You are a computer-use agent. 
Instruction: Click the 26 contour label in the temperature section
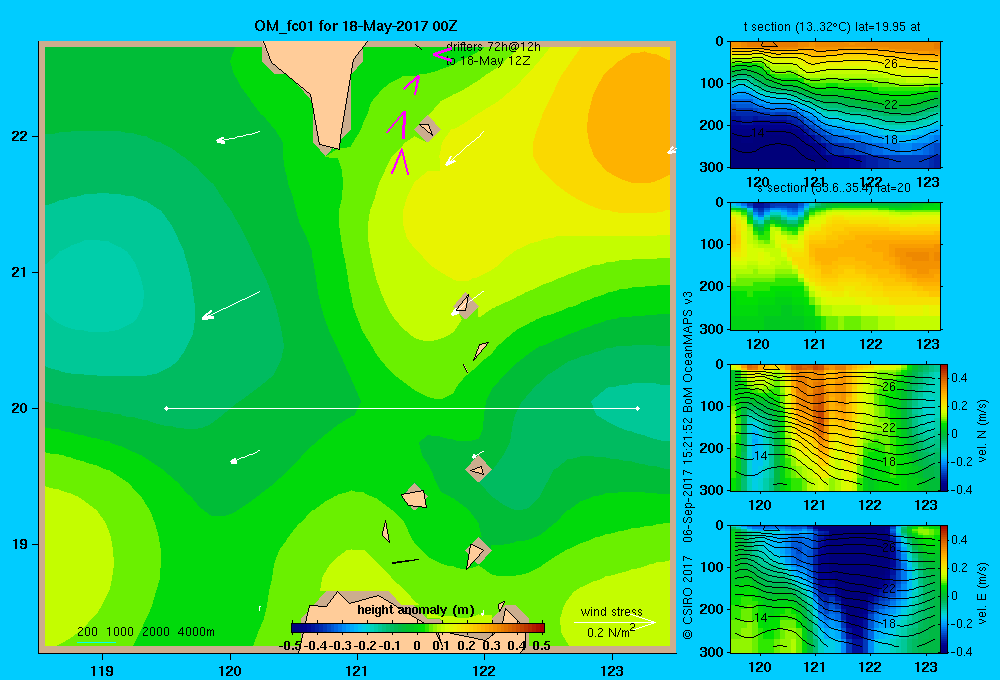(890, 63)
